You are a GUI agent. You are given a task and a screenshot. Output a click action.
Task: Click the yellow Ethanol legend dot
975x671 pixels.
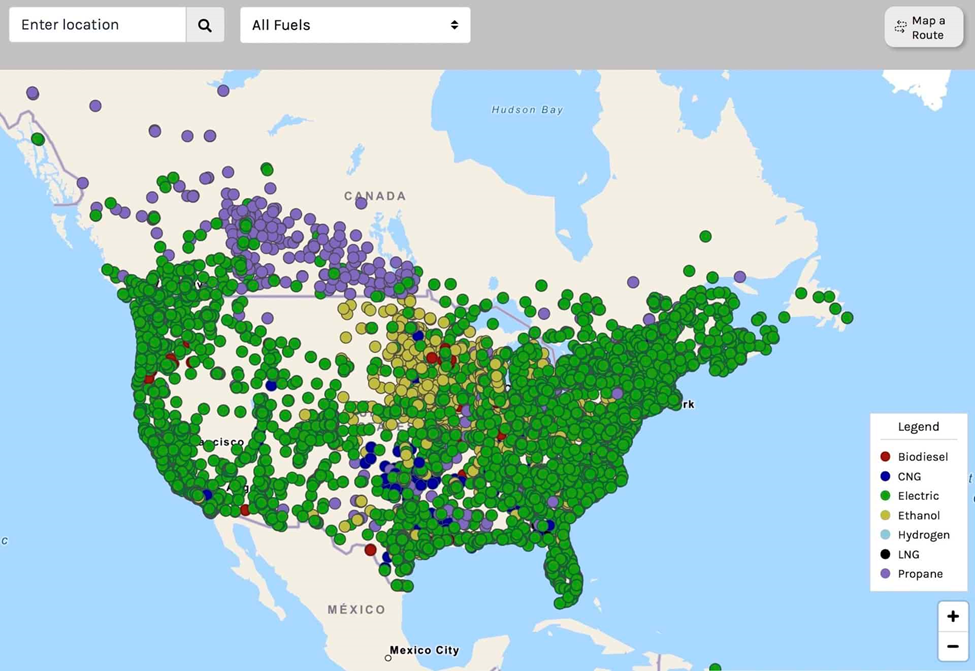pyautogui.click(x=885, y=516)
